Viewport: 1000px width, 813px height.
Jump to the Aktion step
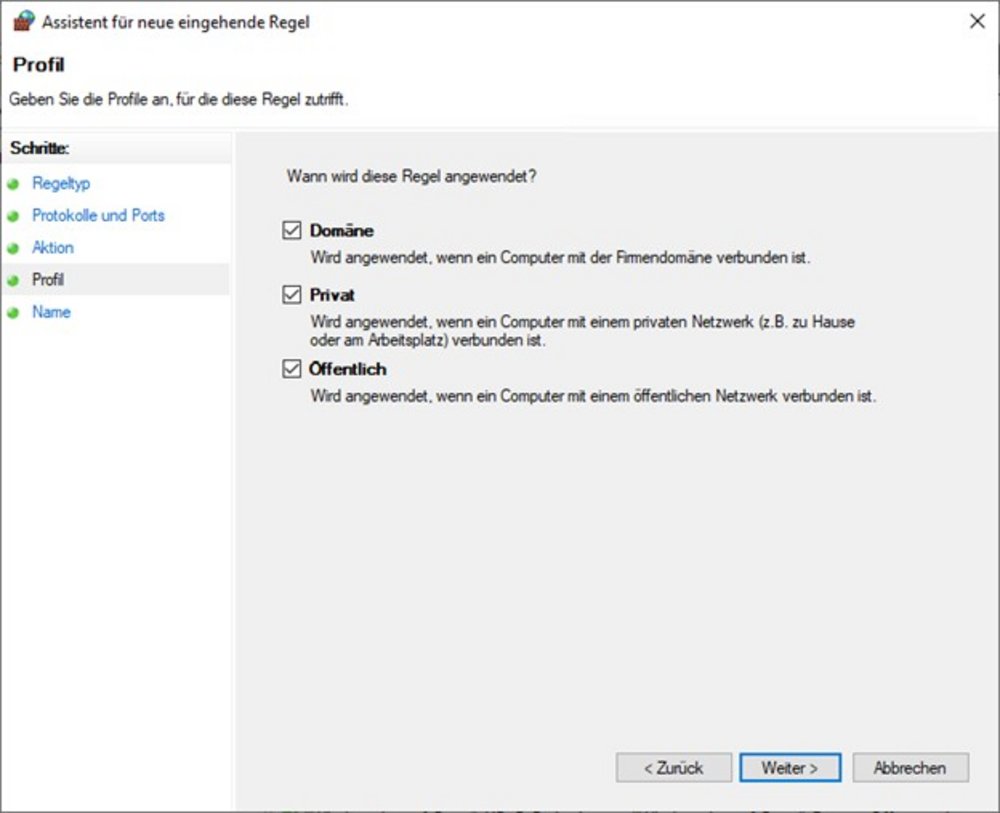53,247
